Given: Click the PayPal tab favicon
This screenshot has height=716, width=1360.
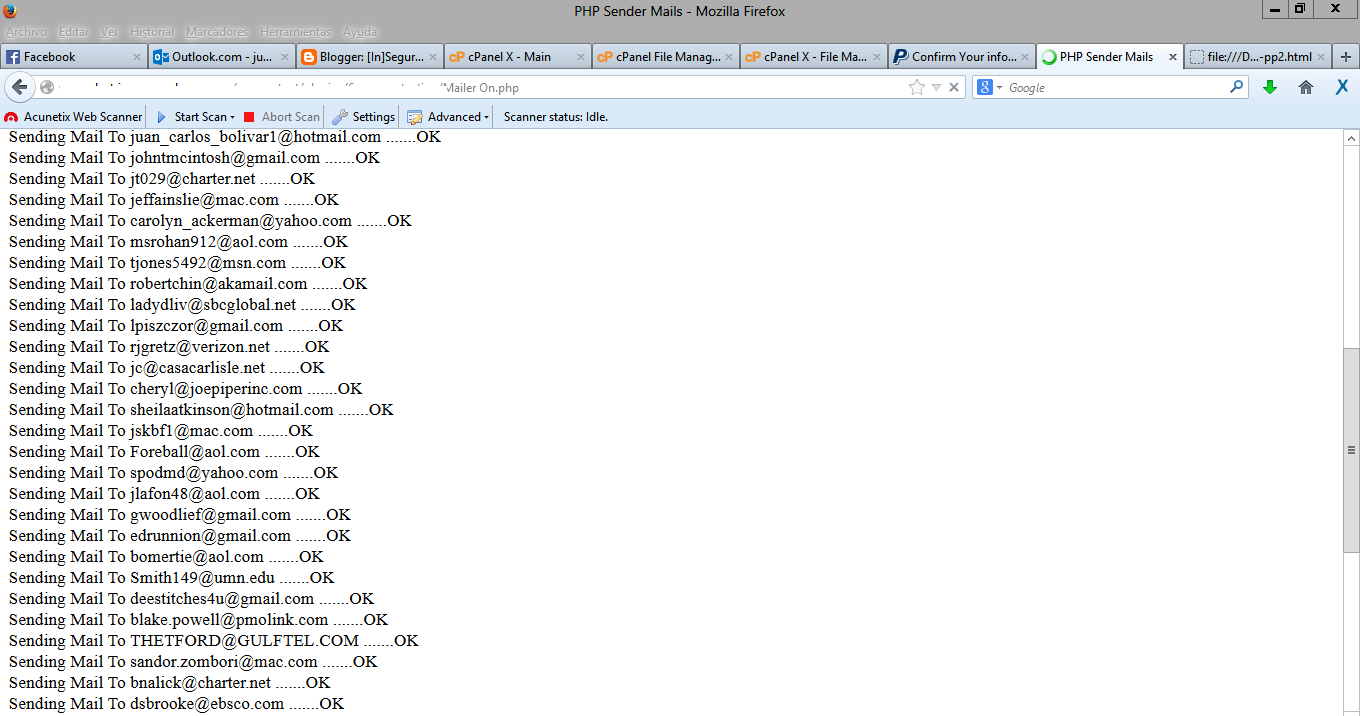Looking at the screenshot, I should click(x=901, y=57).
